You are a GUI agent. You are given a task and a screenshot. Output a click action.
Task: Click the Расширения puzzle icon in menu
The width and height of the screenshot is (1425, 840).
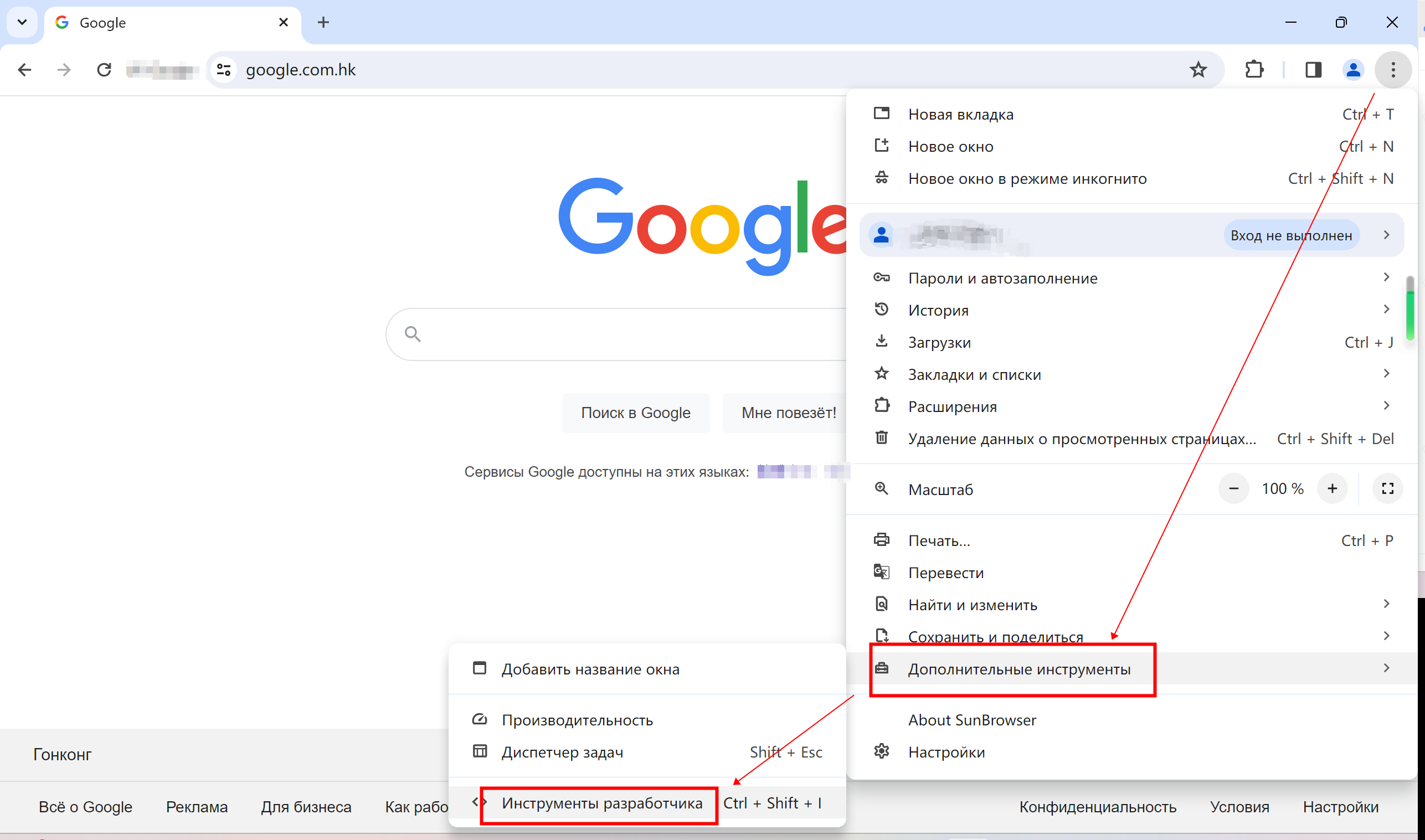click(x=882, y=405)
